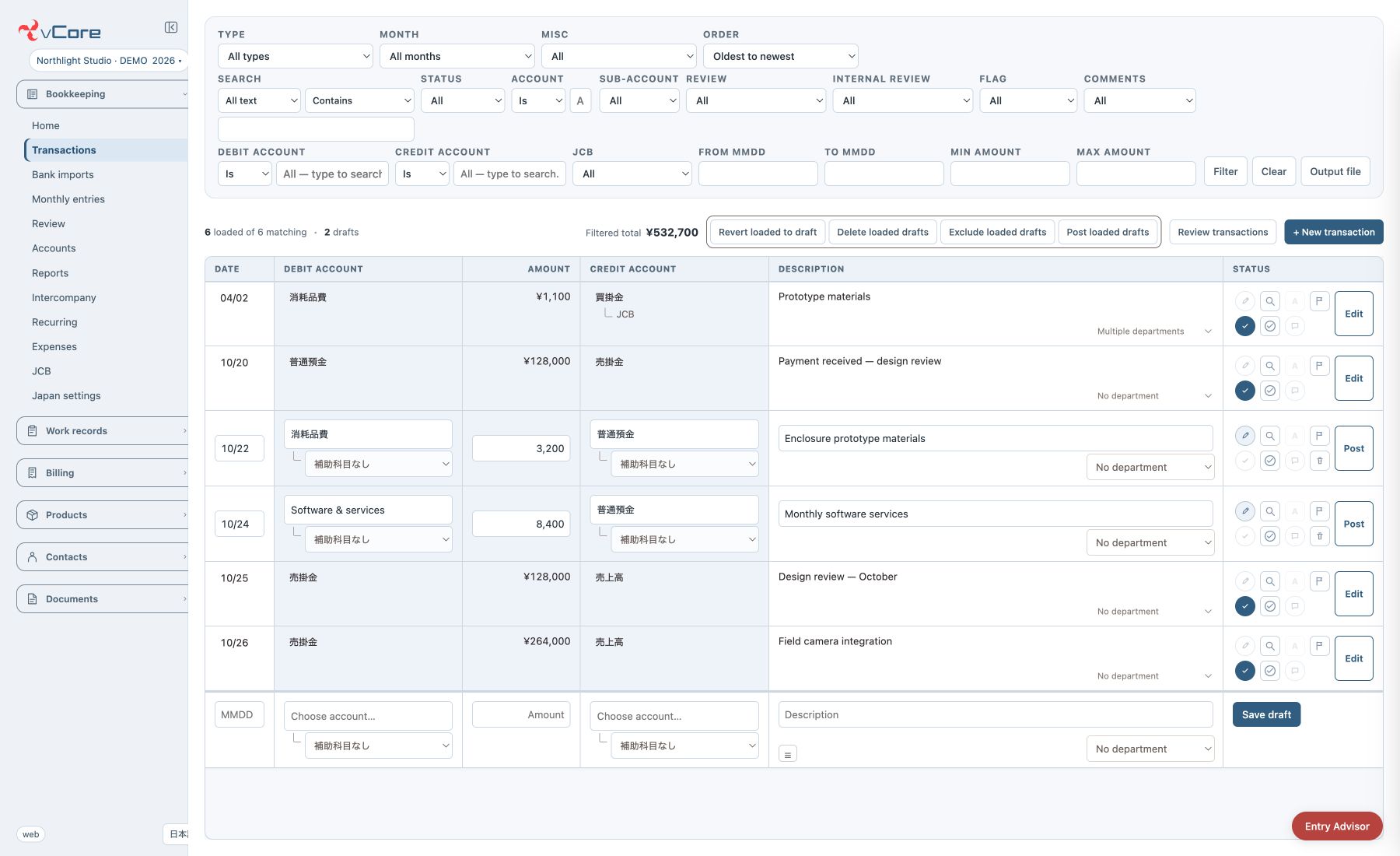Click the list icon below new Description field

[787, 754]
